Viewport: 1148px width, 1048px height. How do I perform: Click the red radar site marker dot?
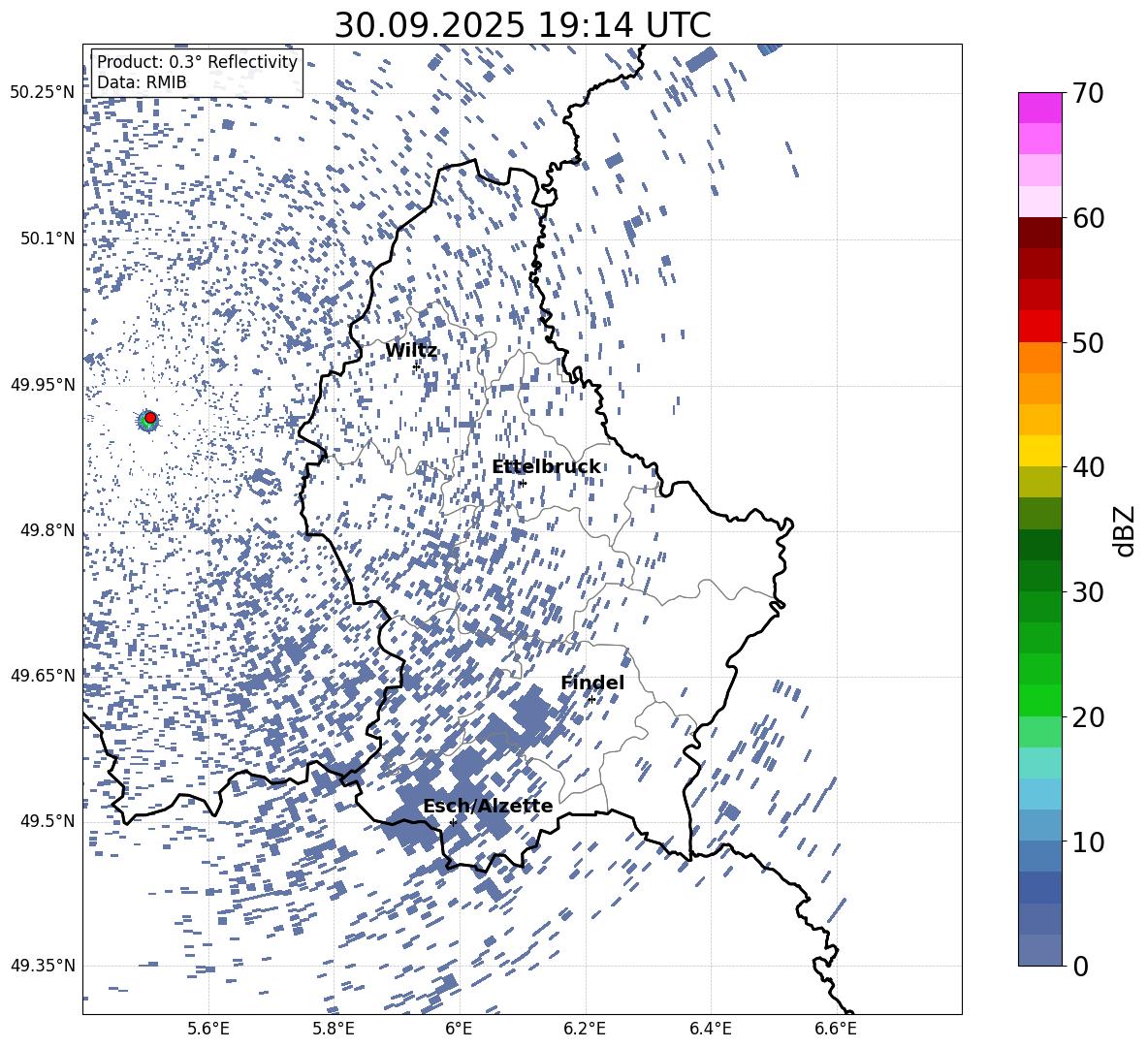point(150,418)
